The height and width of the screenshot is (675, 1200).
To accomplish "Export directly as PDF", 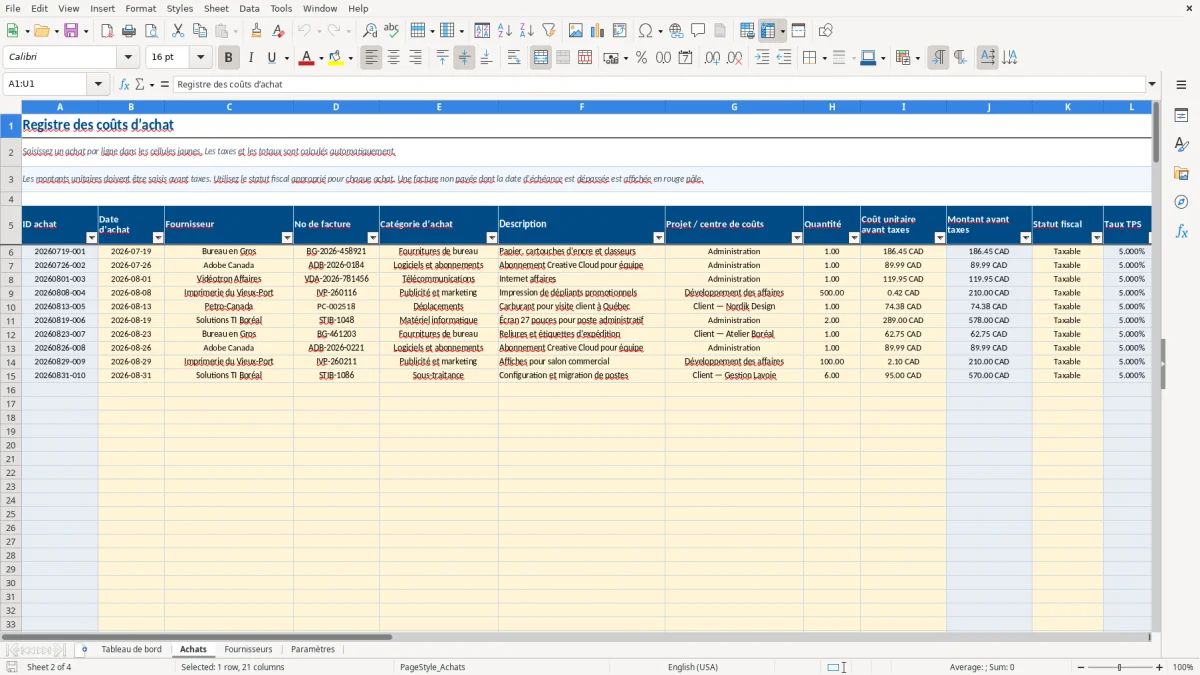I will click(x=107, y=31).
